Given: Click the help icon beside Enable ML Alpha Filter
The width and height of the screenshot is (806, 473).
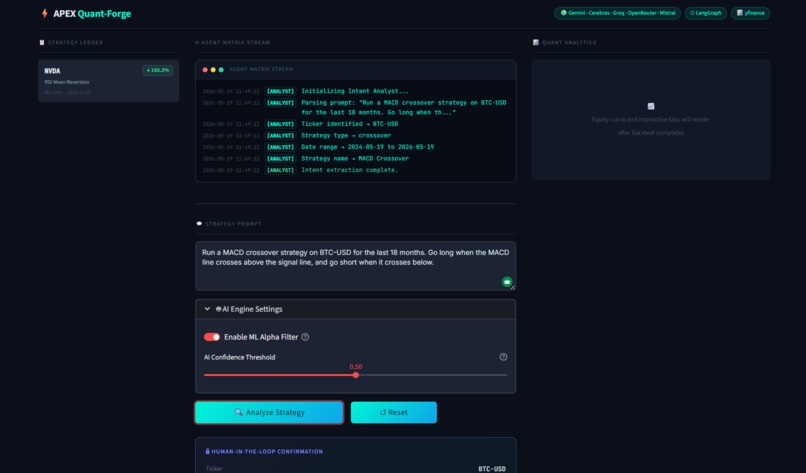Looking at the screenshot, I should (x=305, y=337).
